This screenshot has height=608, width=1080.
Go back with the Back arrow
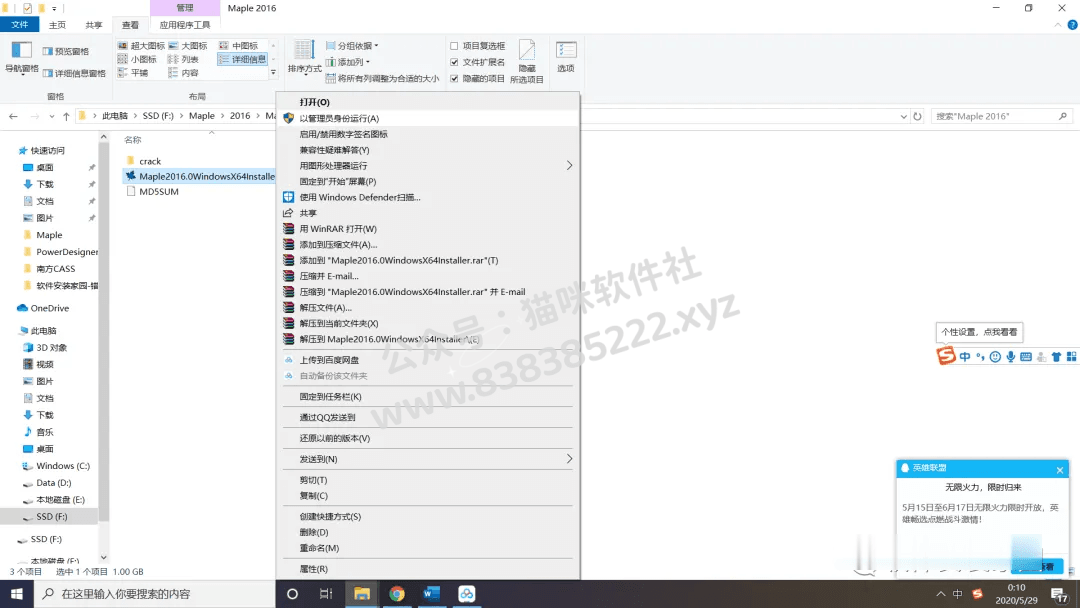pos(13,116)
